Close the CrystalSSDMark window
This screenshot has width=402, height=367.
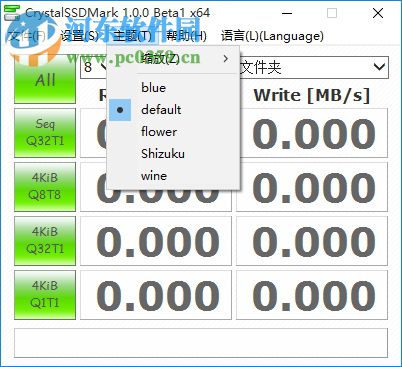pos(378,13)
